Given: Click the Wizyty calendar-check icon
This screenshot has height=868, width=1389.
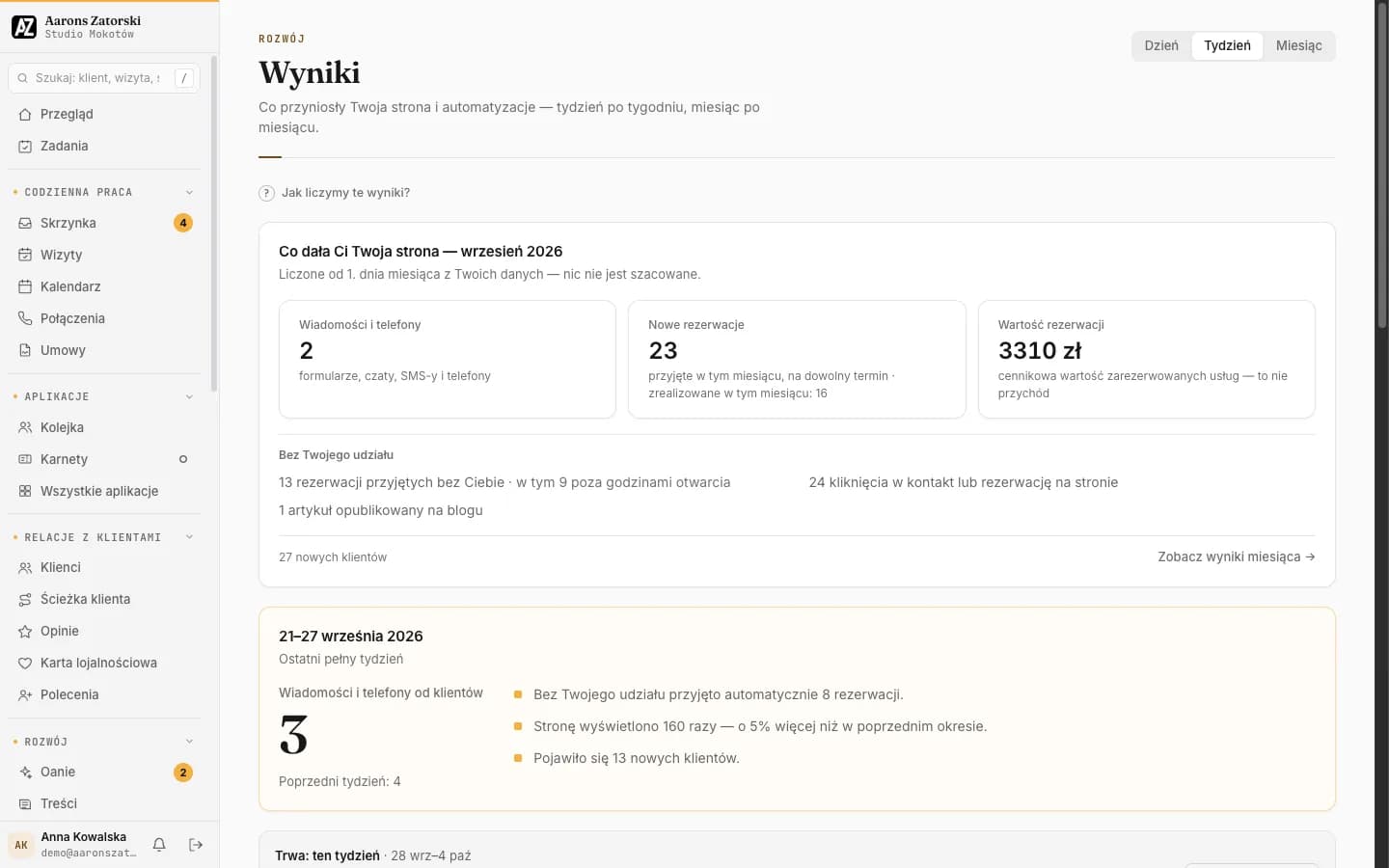Looking at the screenshot, I should 25,255.
